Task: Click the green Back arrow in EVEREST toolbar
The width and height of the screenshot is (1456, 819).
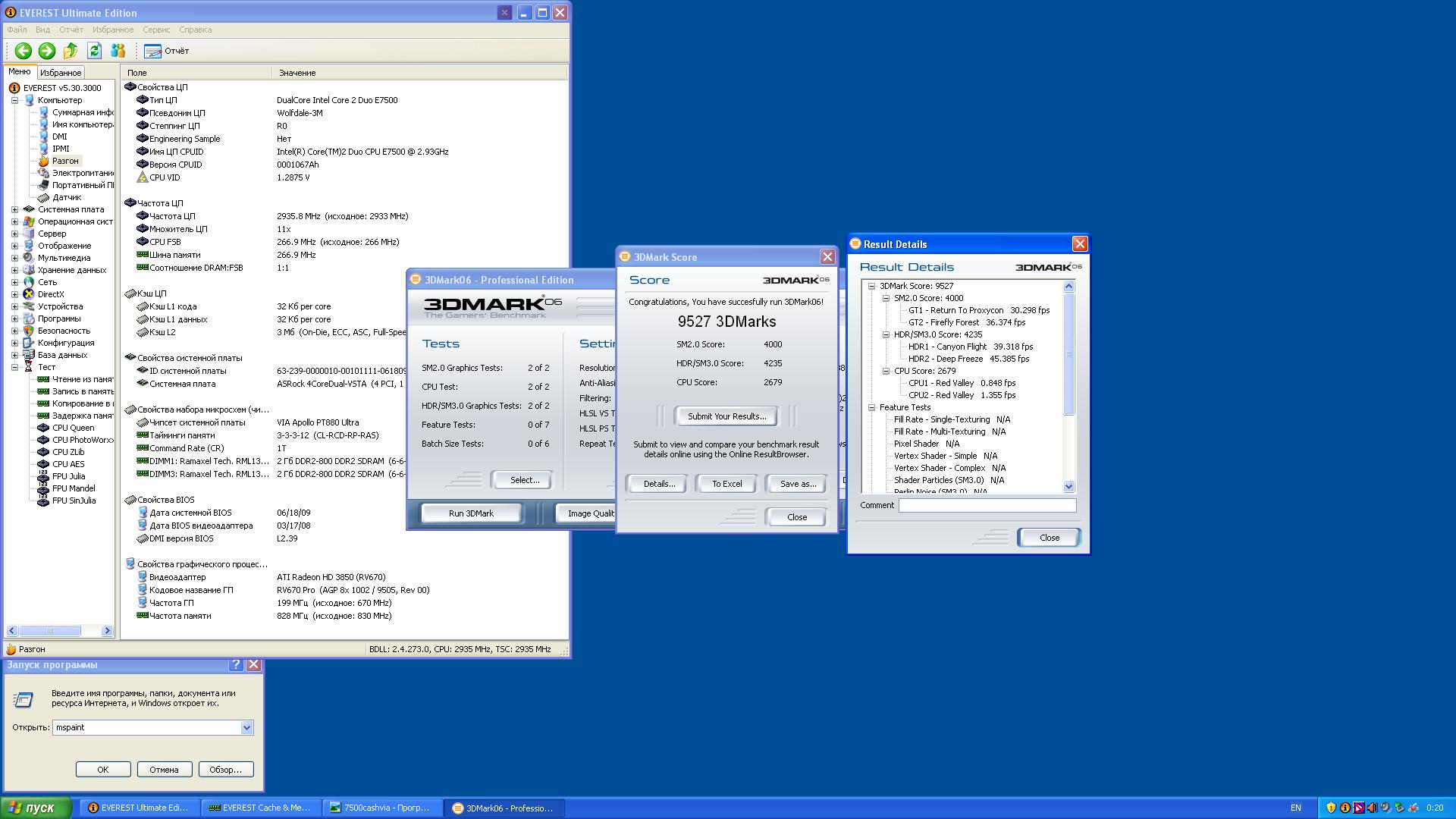Action: coord(24,51)
